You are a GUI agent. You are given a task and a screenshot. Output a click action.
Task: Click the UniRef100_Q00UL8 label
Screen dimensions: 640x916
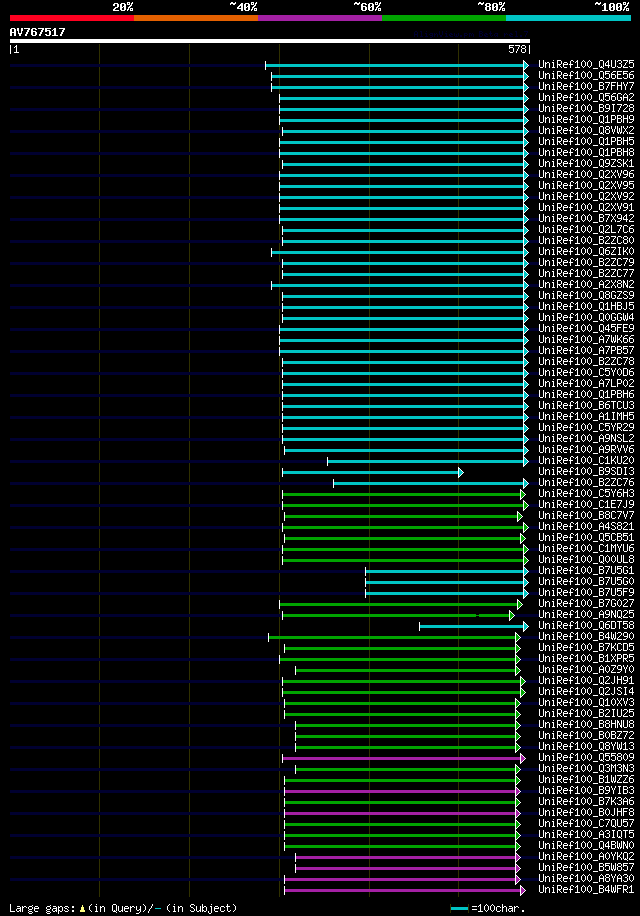pyautogui.click(x=586, y=560)
